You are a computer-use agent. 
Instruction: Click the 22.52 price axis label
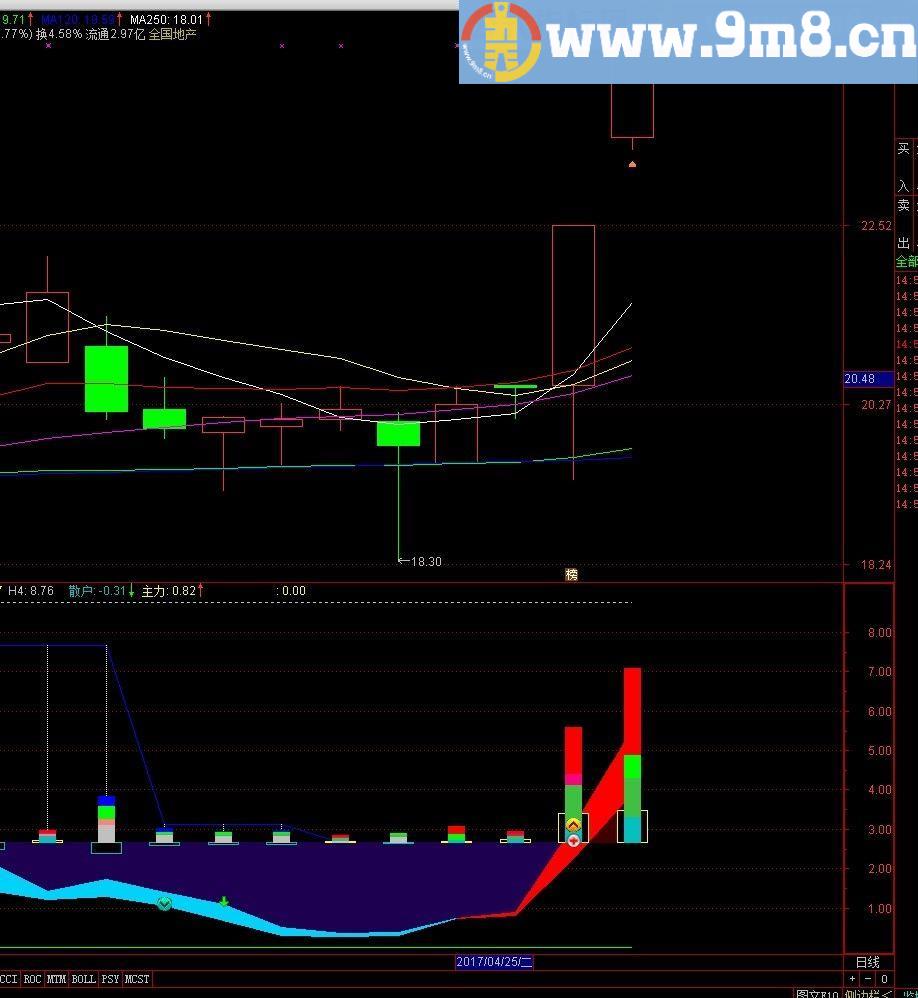(876, 225)
